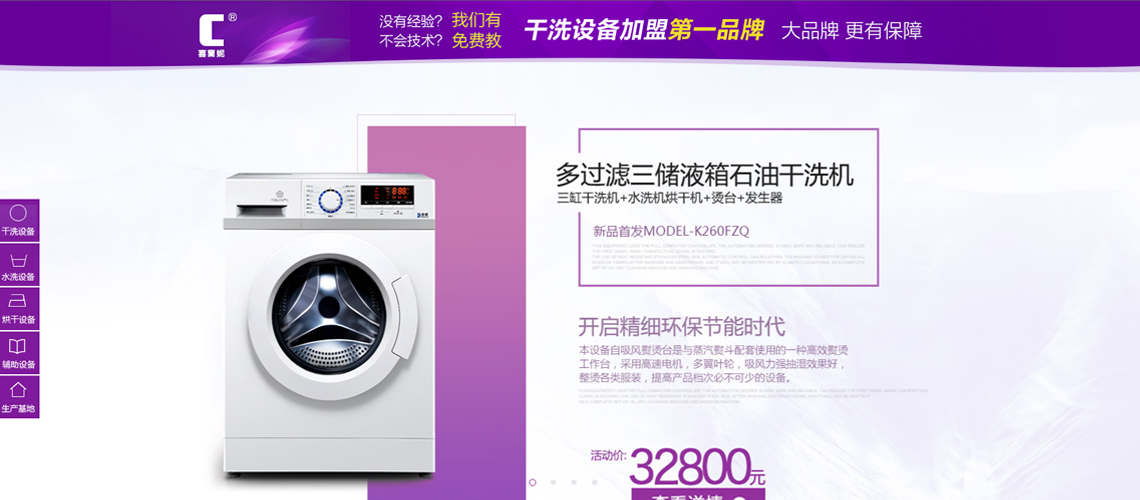Open 水洗设备 in the side menu

[19, 265]
